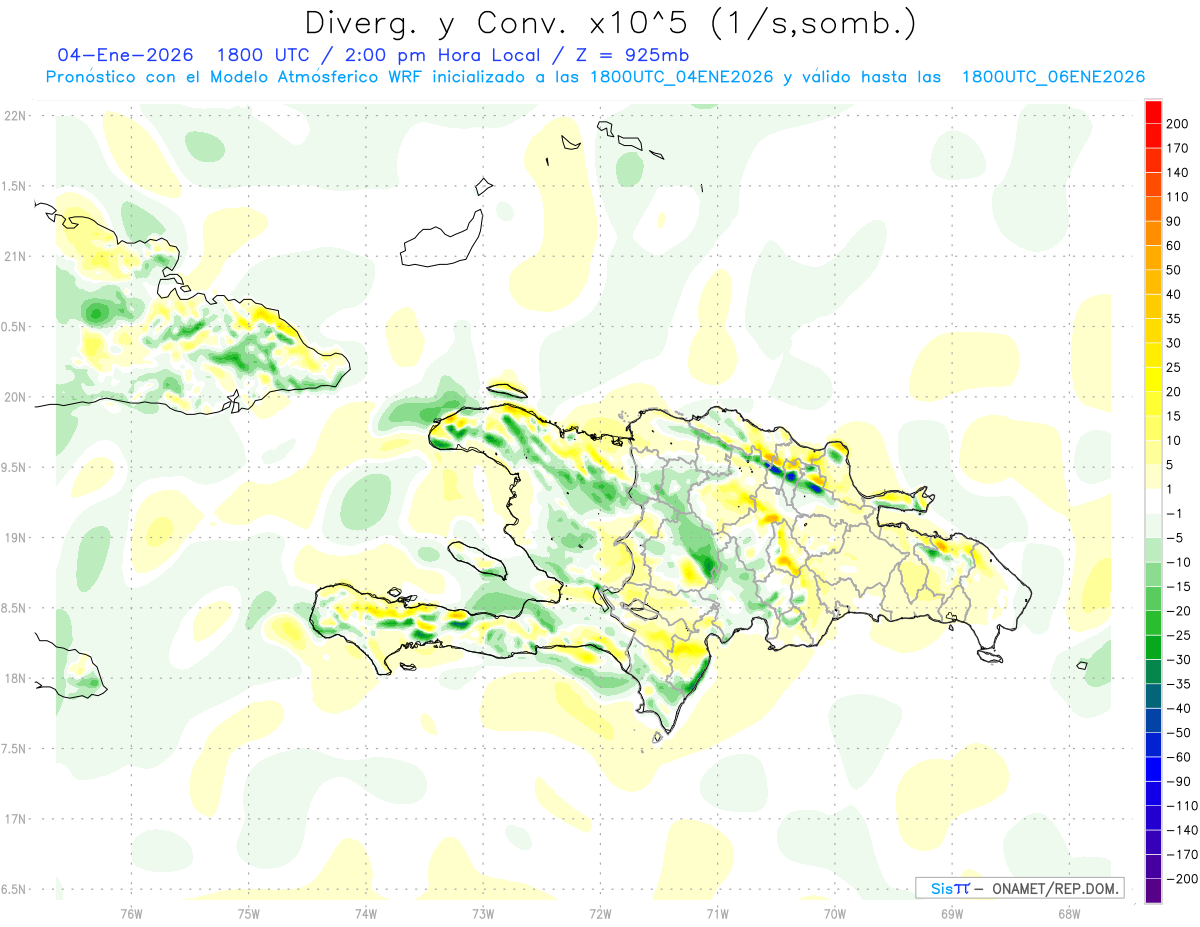The height and width of the screenshot is (927, 1200).
Task: Click the 19N latitude label
Action: (15, 537)
